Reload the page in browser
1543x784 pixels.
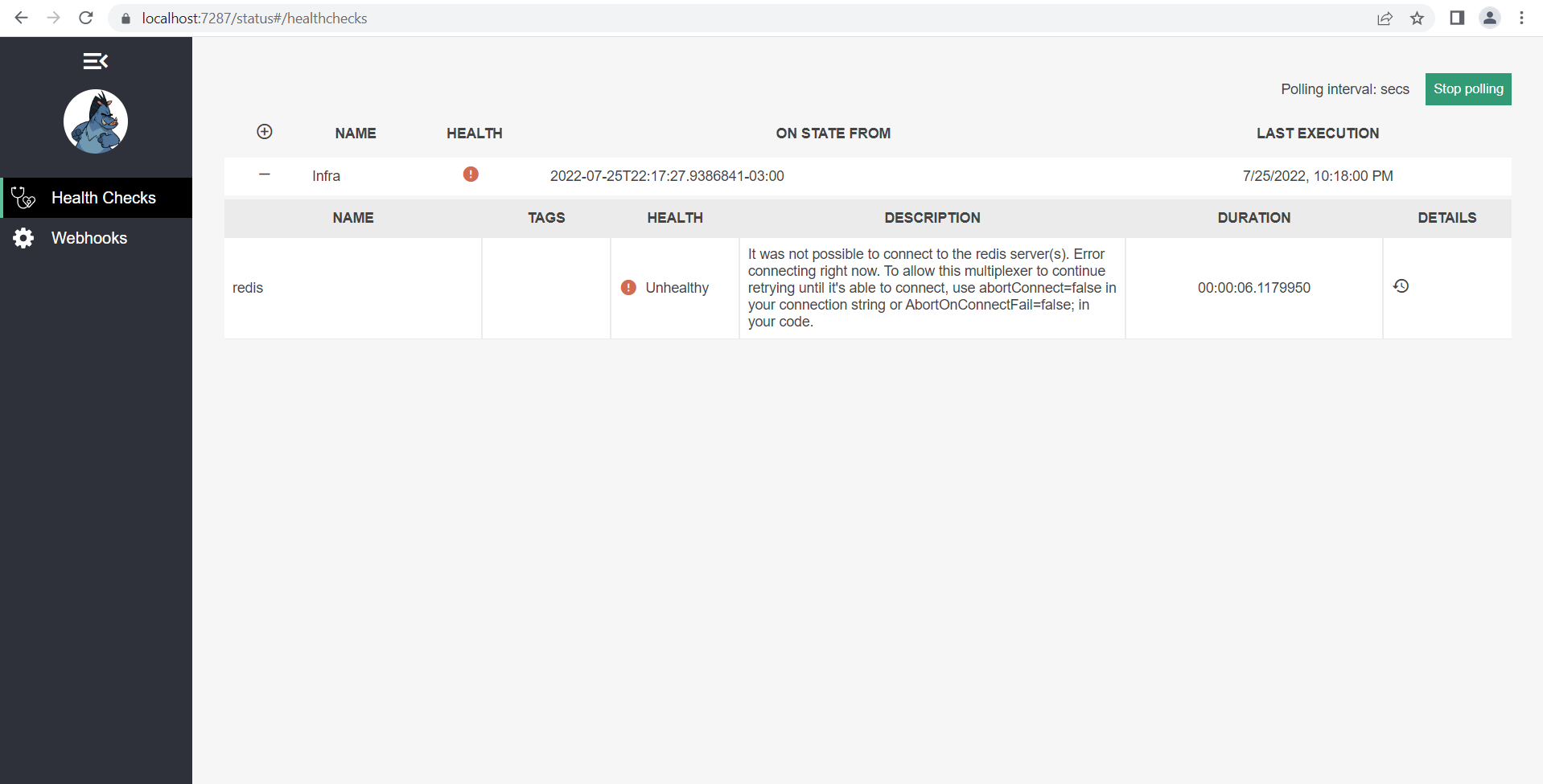[86, 18]
